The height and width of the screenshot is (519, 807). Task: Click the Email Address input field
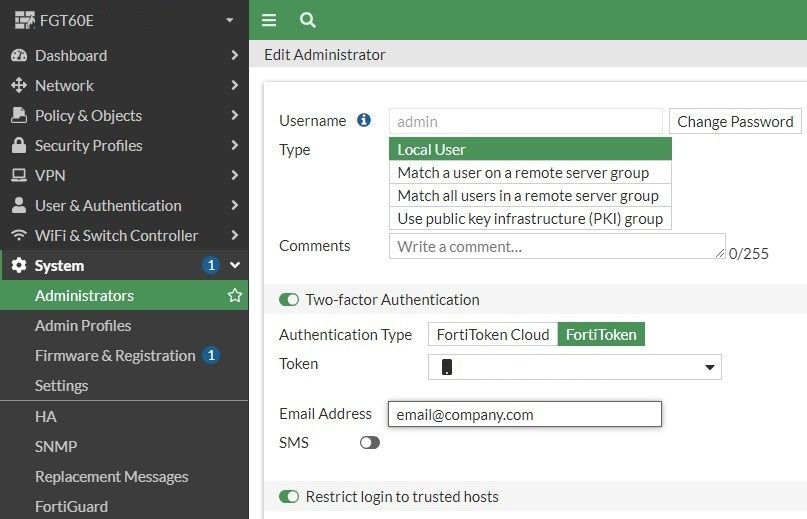point(524,414)
